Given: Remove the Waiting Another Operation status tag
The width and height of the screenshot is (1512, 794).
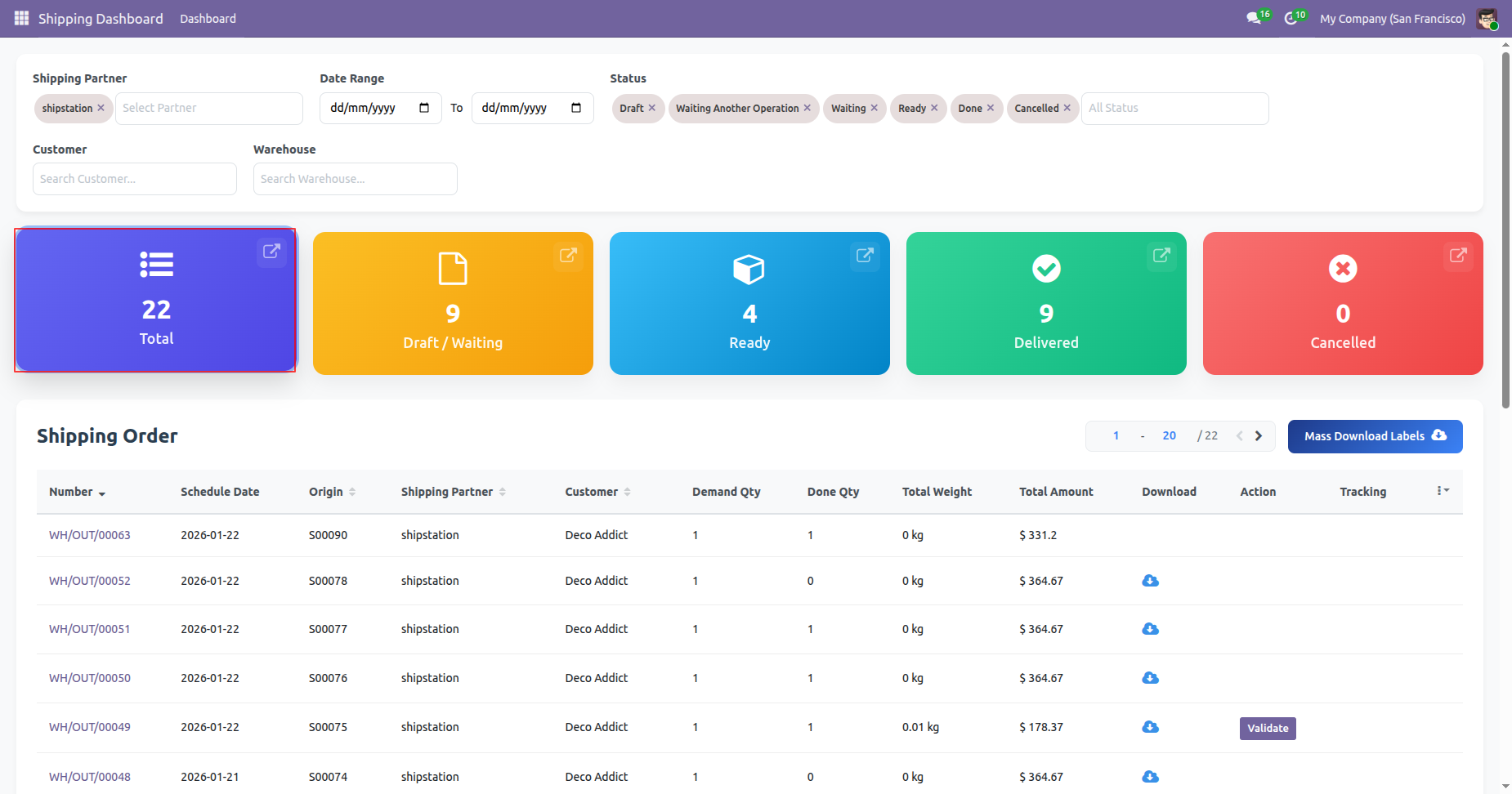Looking at the screenshot, I should click(x=807, y=108).
